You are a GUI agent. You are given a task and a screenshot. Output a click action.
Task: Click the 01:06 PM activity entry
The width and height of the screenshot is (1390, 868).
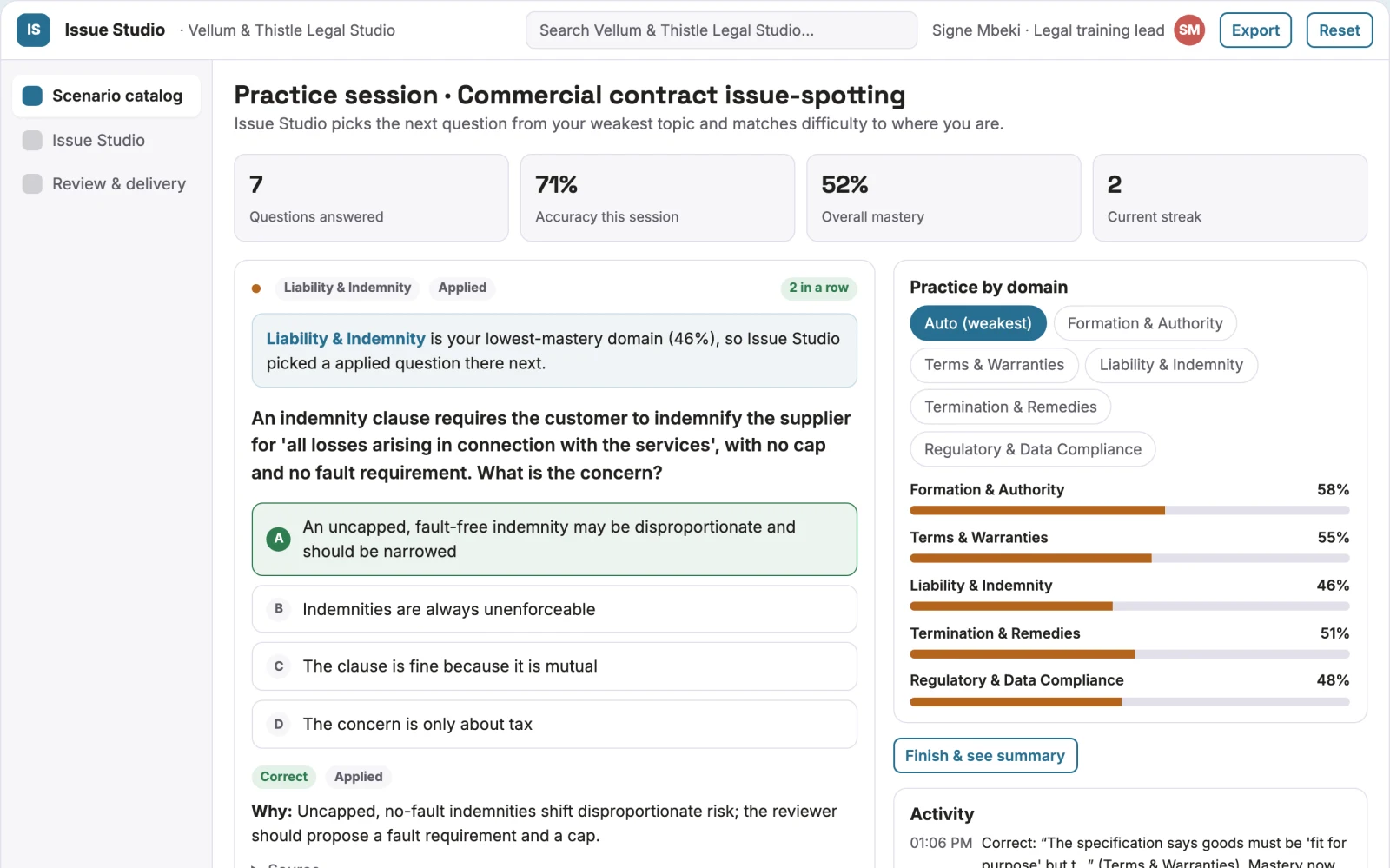pyautogui.click(x=1129, y=852)
